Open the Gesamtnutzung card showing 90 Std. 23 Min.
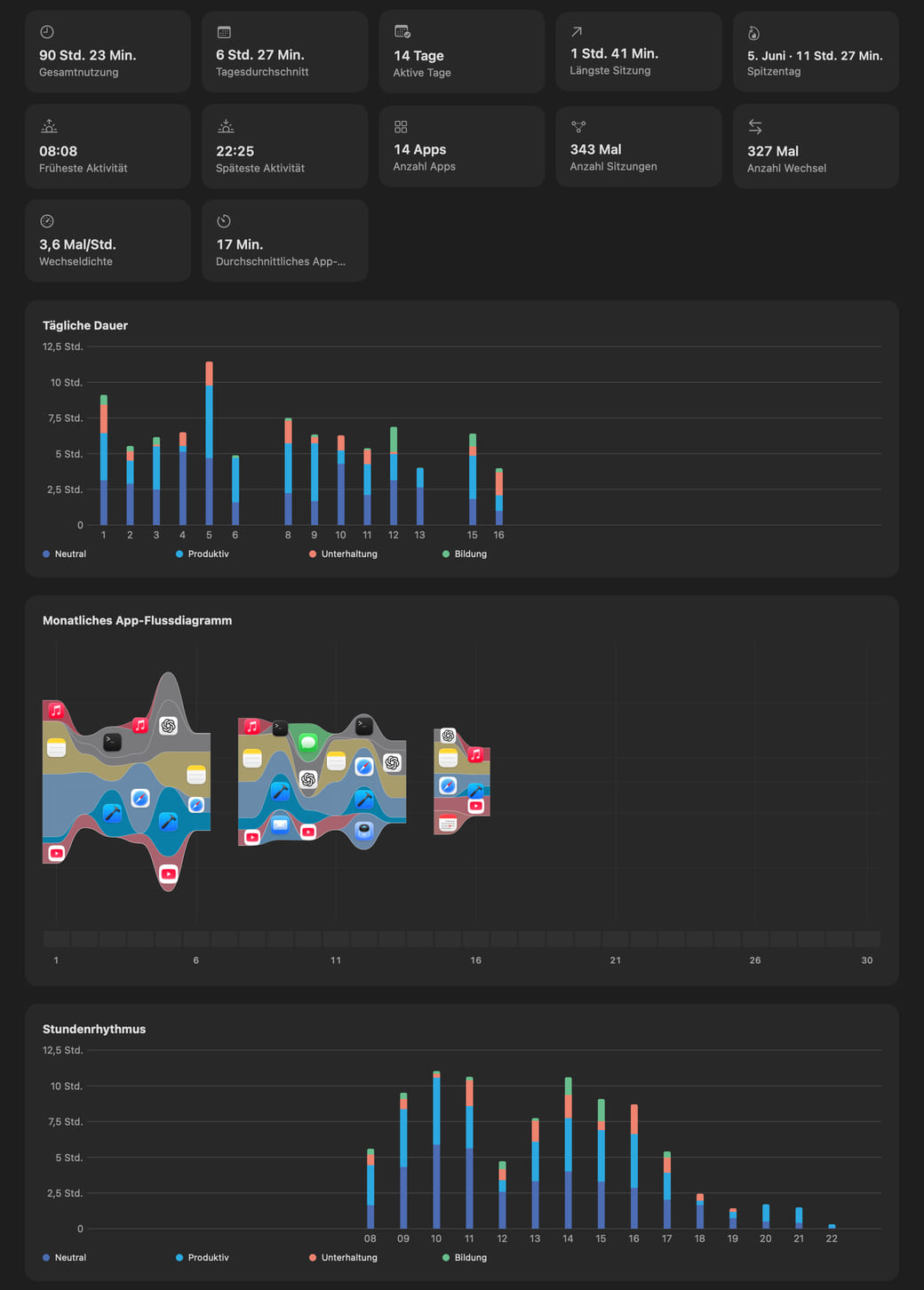 point(108,52)
